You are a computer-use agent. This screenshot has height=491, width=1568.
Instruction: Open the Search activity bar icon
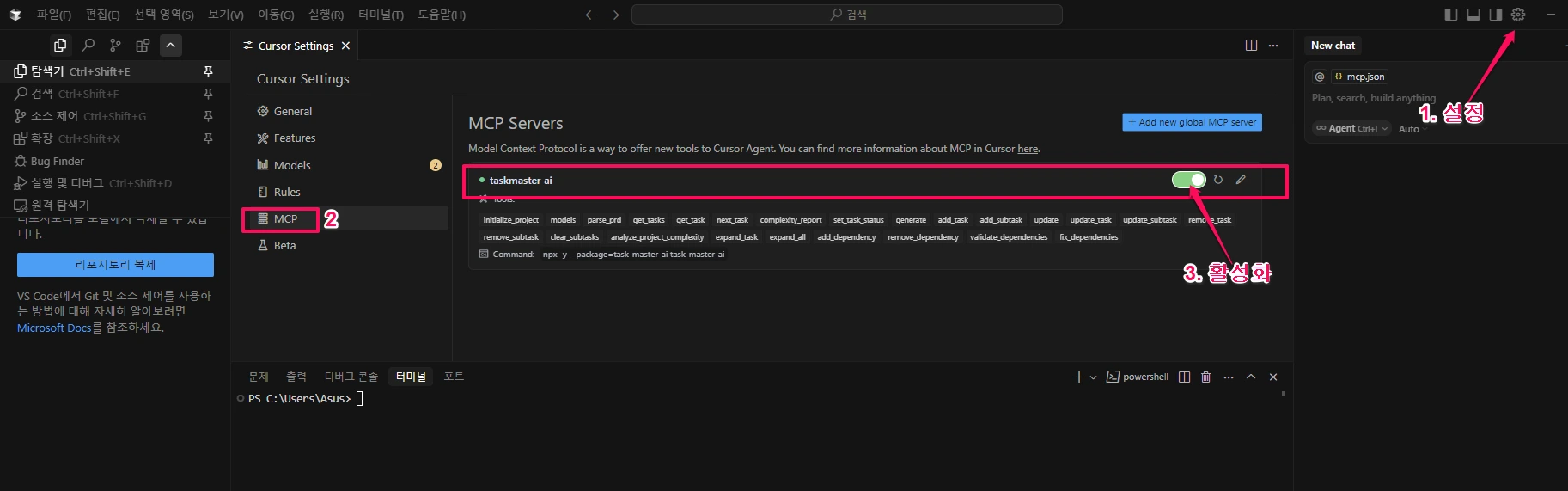(88, 46)
